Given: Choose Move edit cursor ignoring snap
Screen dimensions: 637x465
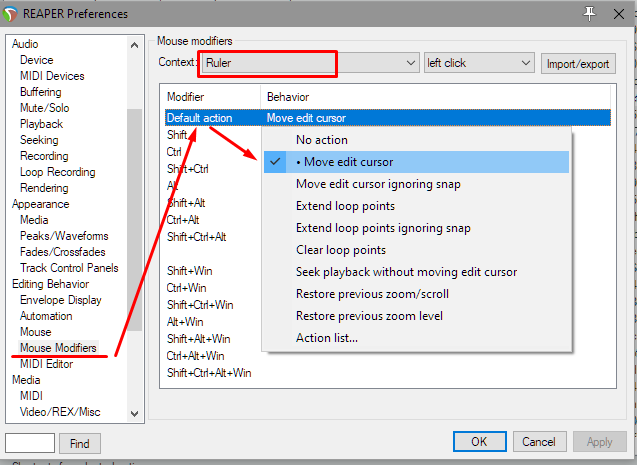Looking at the screenshot, I should pos(416,184).
